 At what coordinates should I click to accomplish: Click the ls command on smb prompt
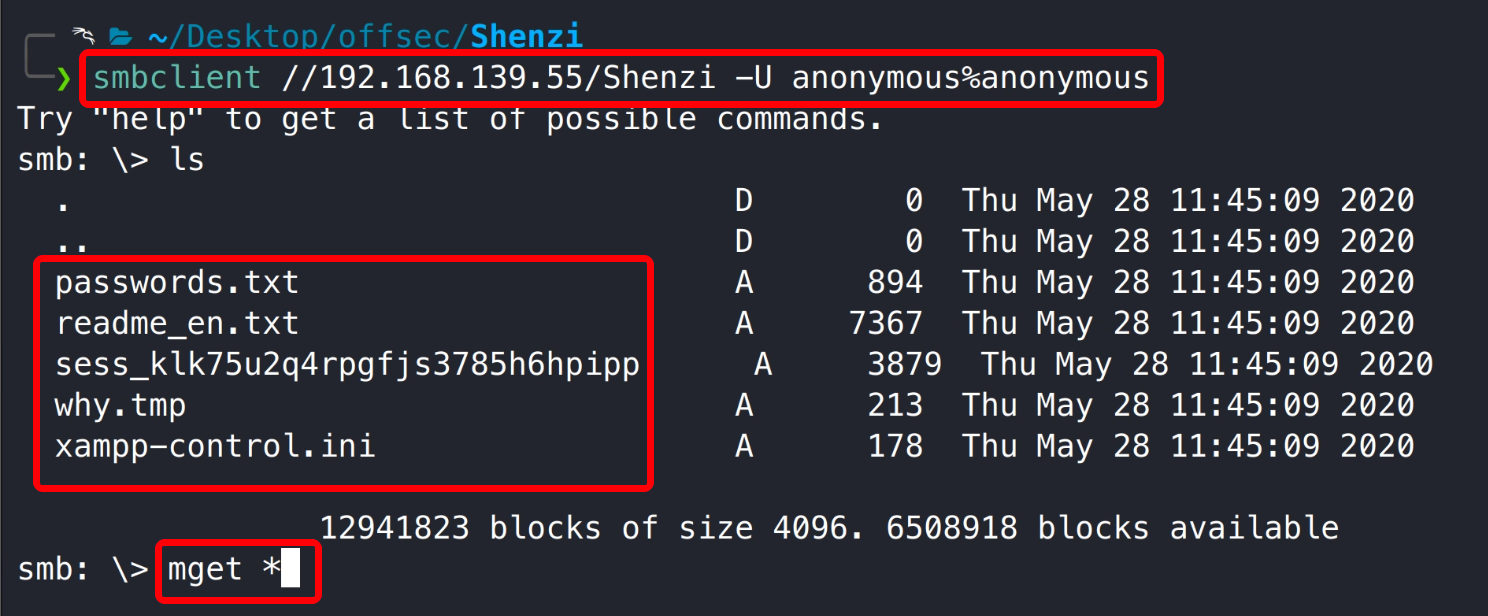point(185,159)
